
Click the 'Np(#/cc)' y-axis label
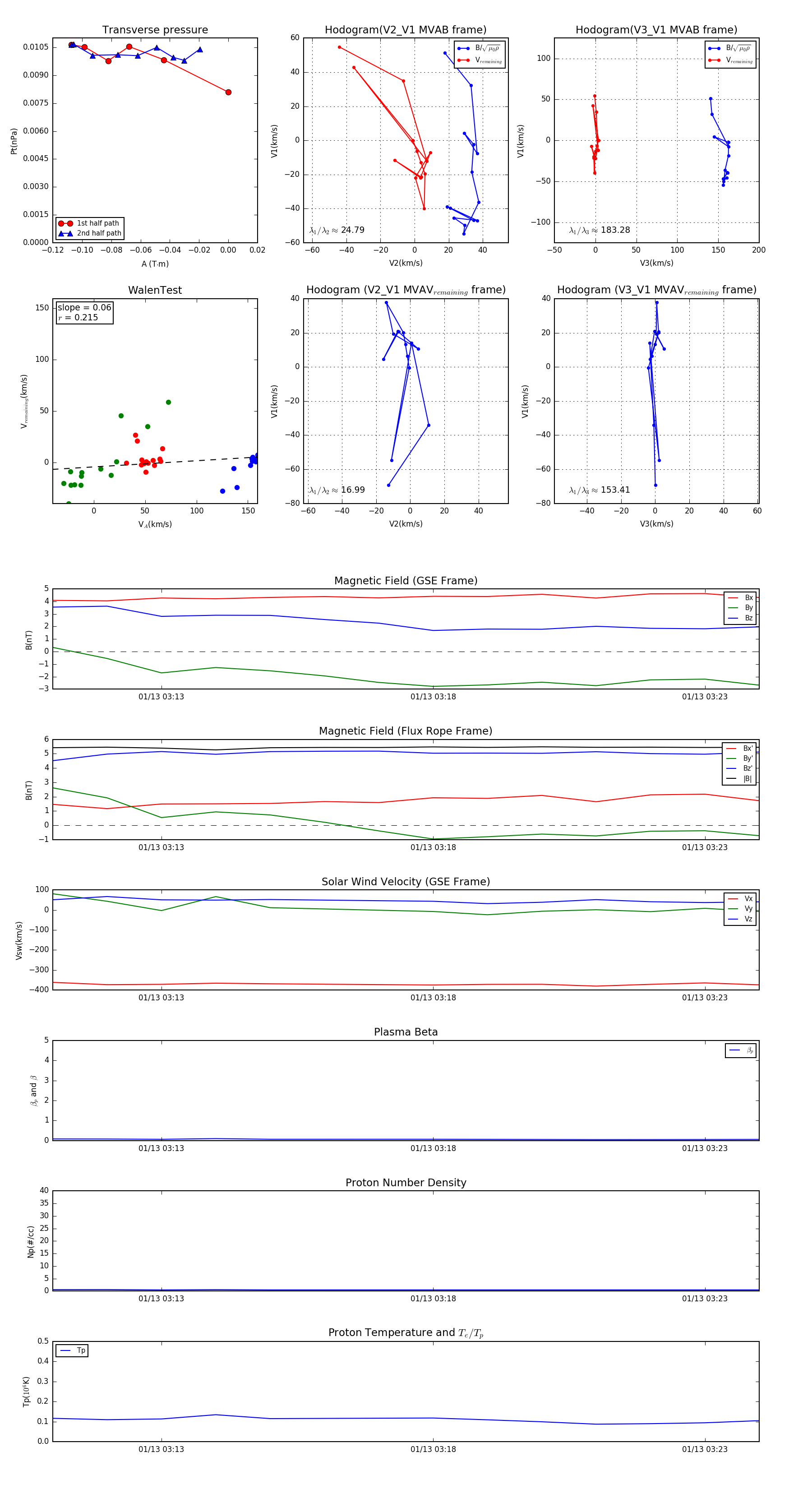(31, 1241)
